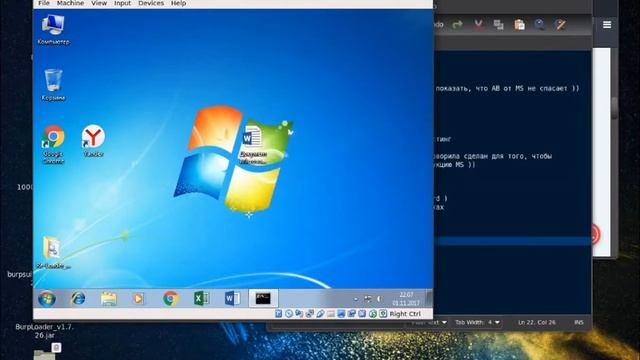Launch Word from the taskbar
The height and width of the screenshot is (360, 640).
click(232, 299)
